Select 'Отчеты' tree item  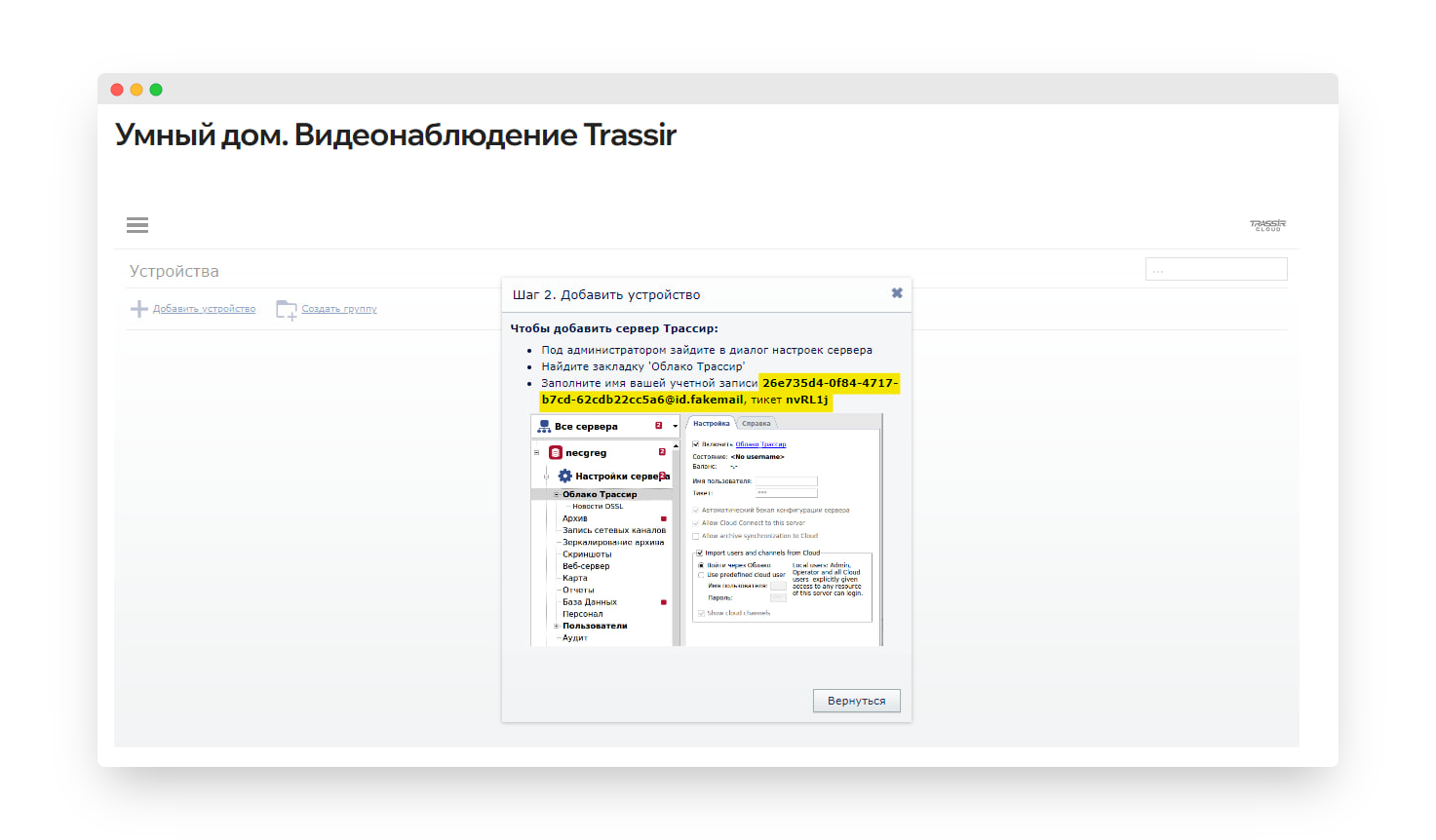tap(578, 590)
